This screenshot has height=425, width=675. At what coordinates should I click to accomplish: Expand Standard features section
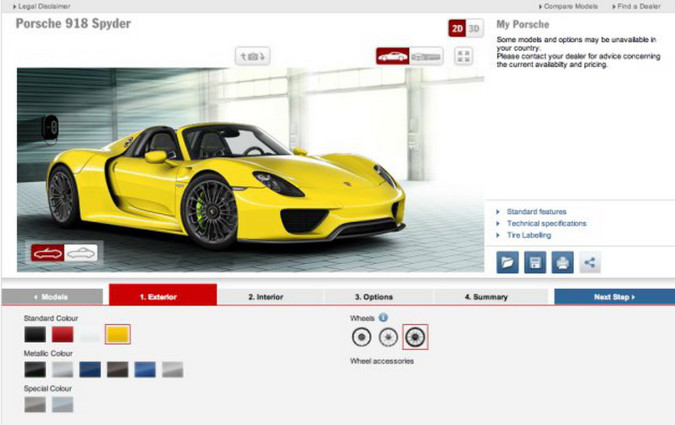pyautogui.click(x=536, y=212)
